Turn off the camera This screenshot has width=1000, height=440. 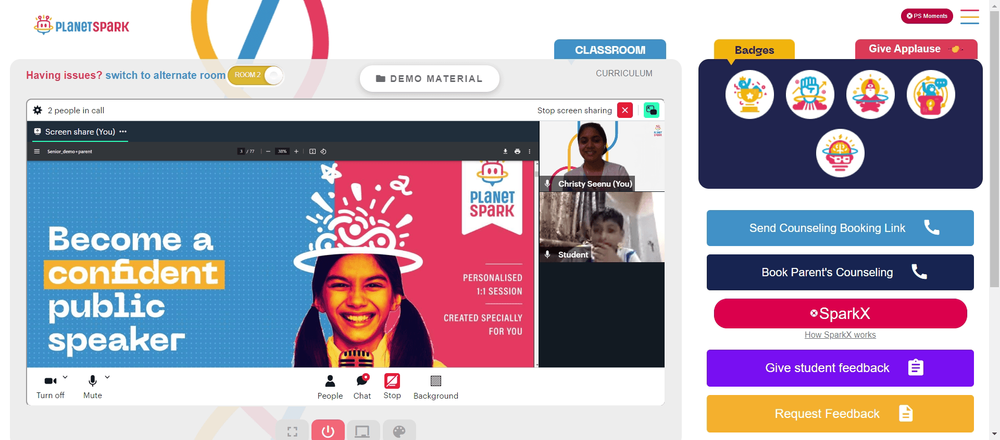(50, 386)
